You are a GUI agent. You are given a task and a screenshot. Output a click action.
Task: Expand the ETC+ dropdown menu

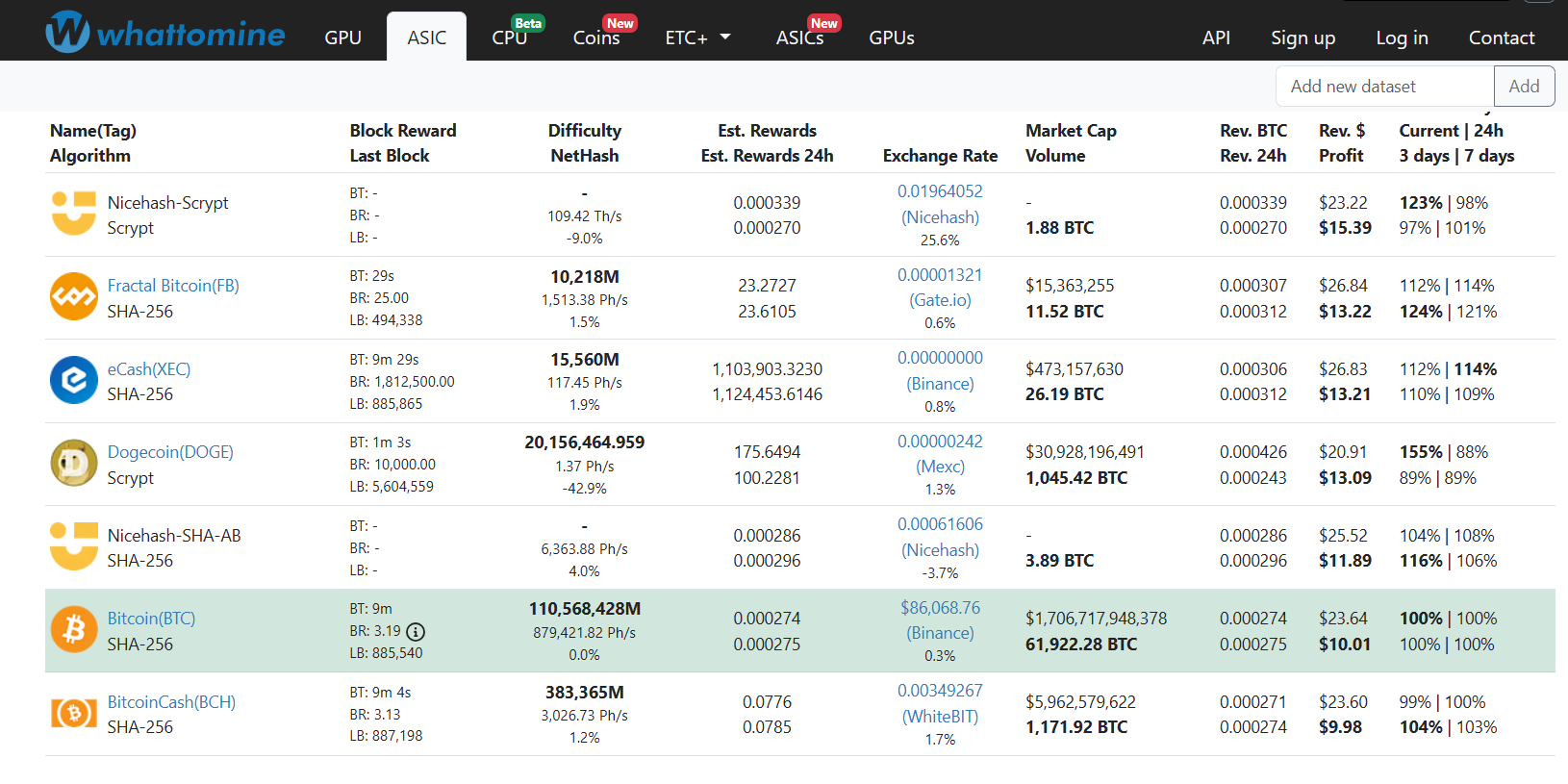click(x=697, y=38)
